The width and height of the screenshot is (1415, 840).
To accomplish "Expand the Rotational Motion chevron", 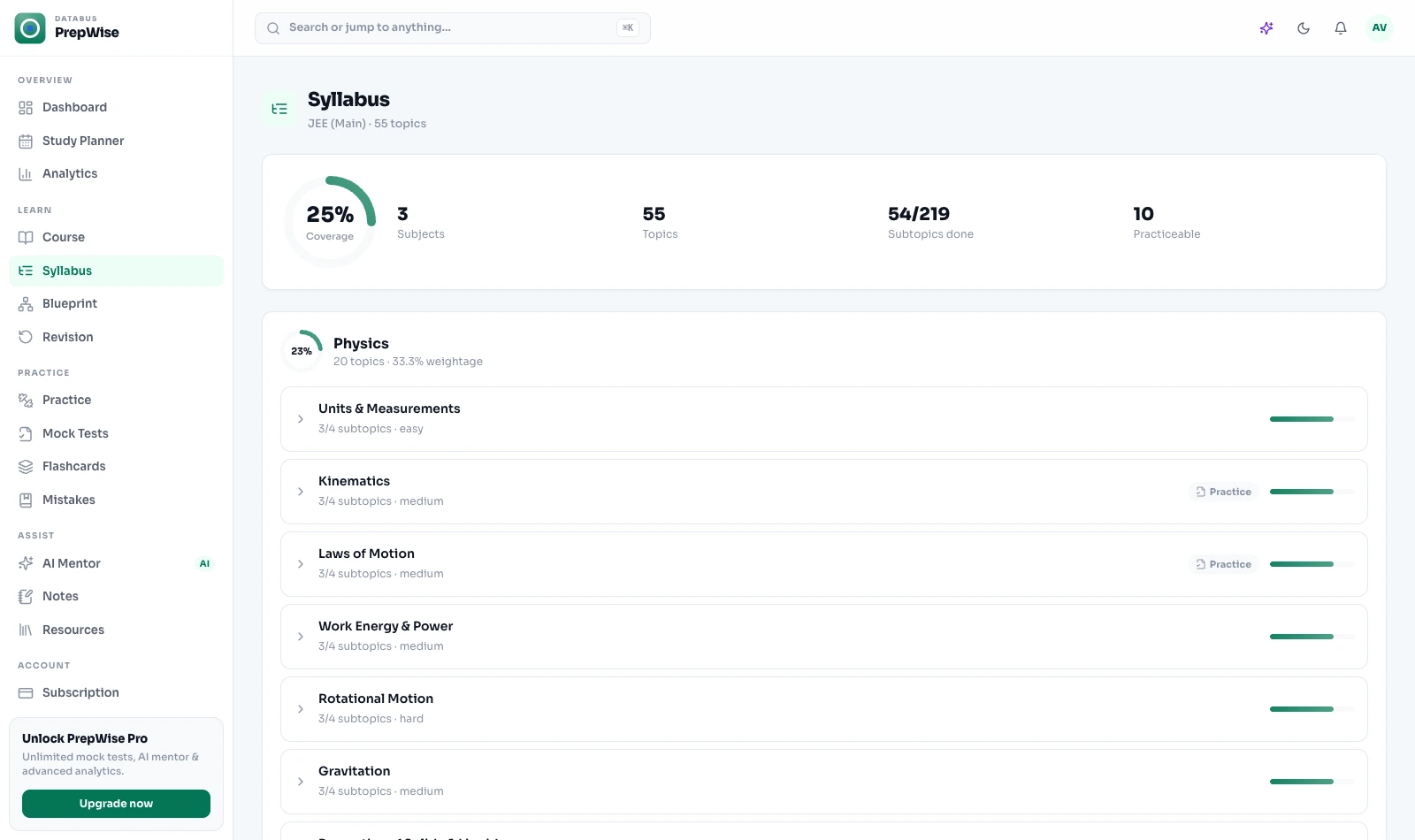I will 301,709.
